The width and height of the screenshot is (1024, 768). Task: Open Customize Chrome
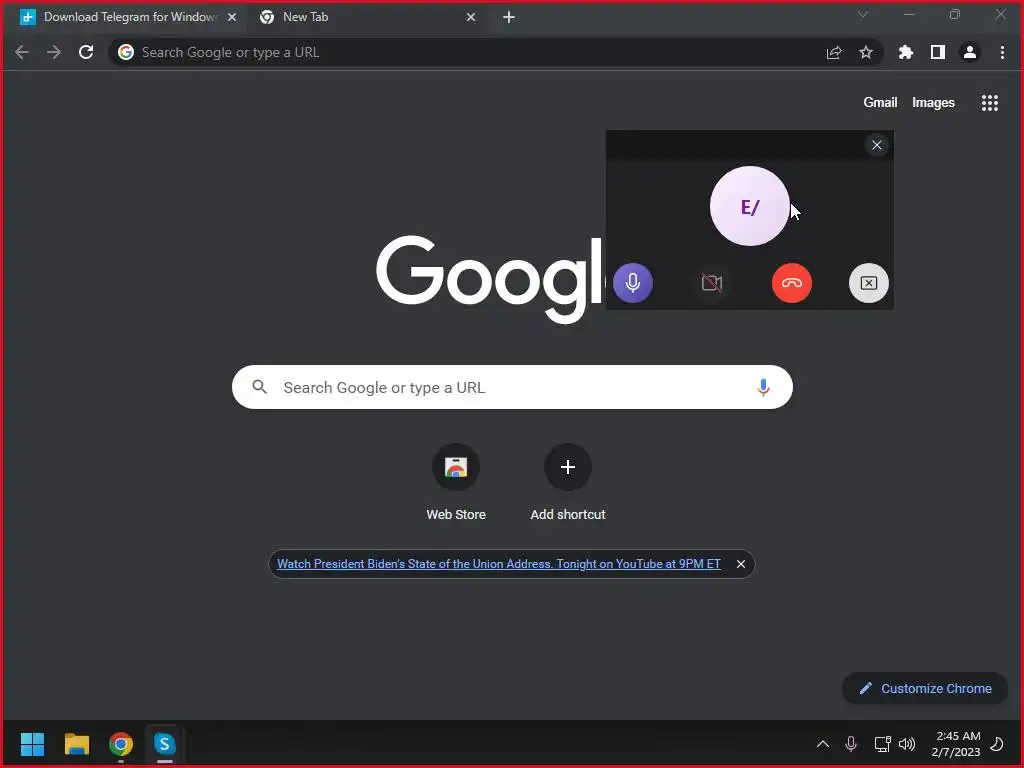(x=925, y=688)
